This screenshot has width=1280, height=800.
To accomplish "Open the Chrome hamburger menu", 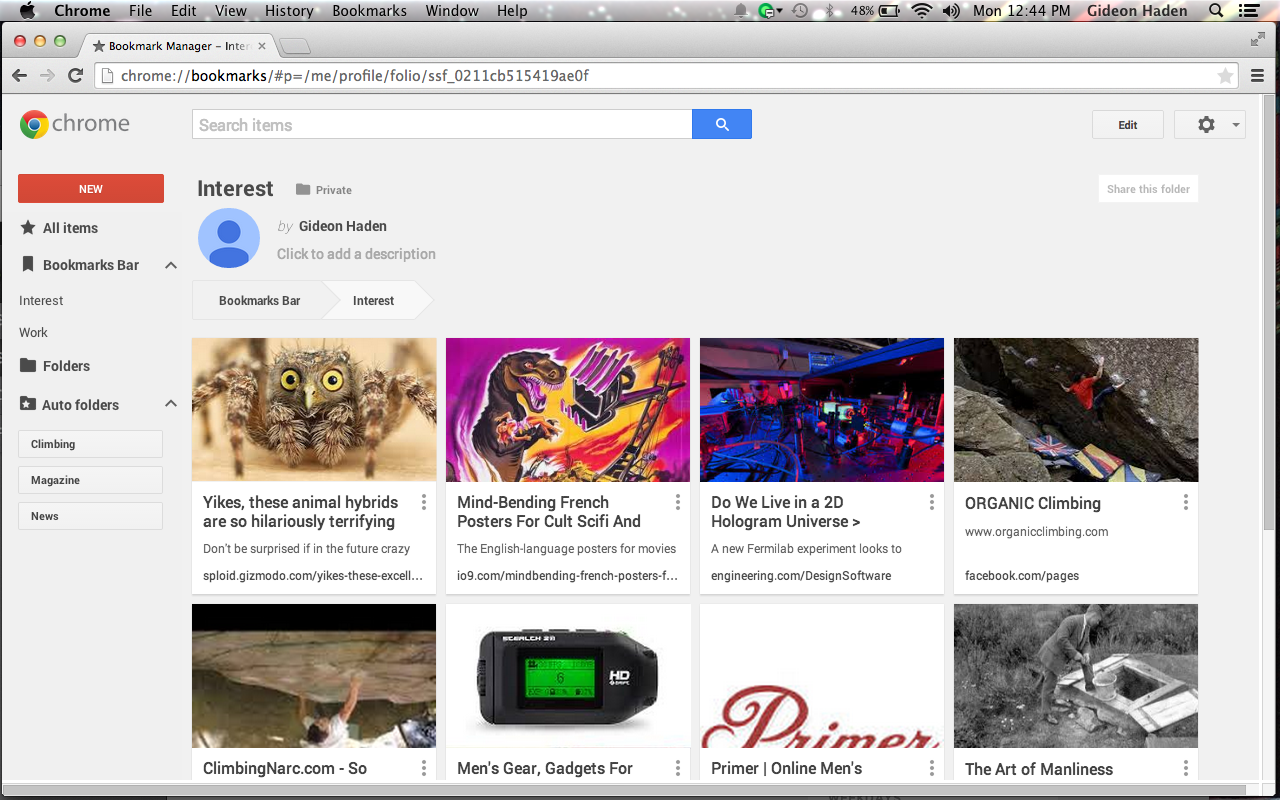I will pyautogui.click(x=1257, y=76).
